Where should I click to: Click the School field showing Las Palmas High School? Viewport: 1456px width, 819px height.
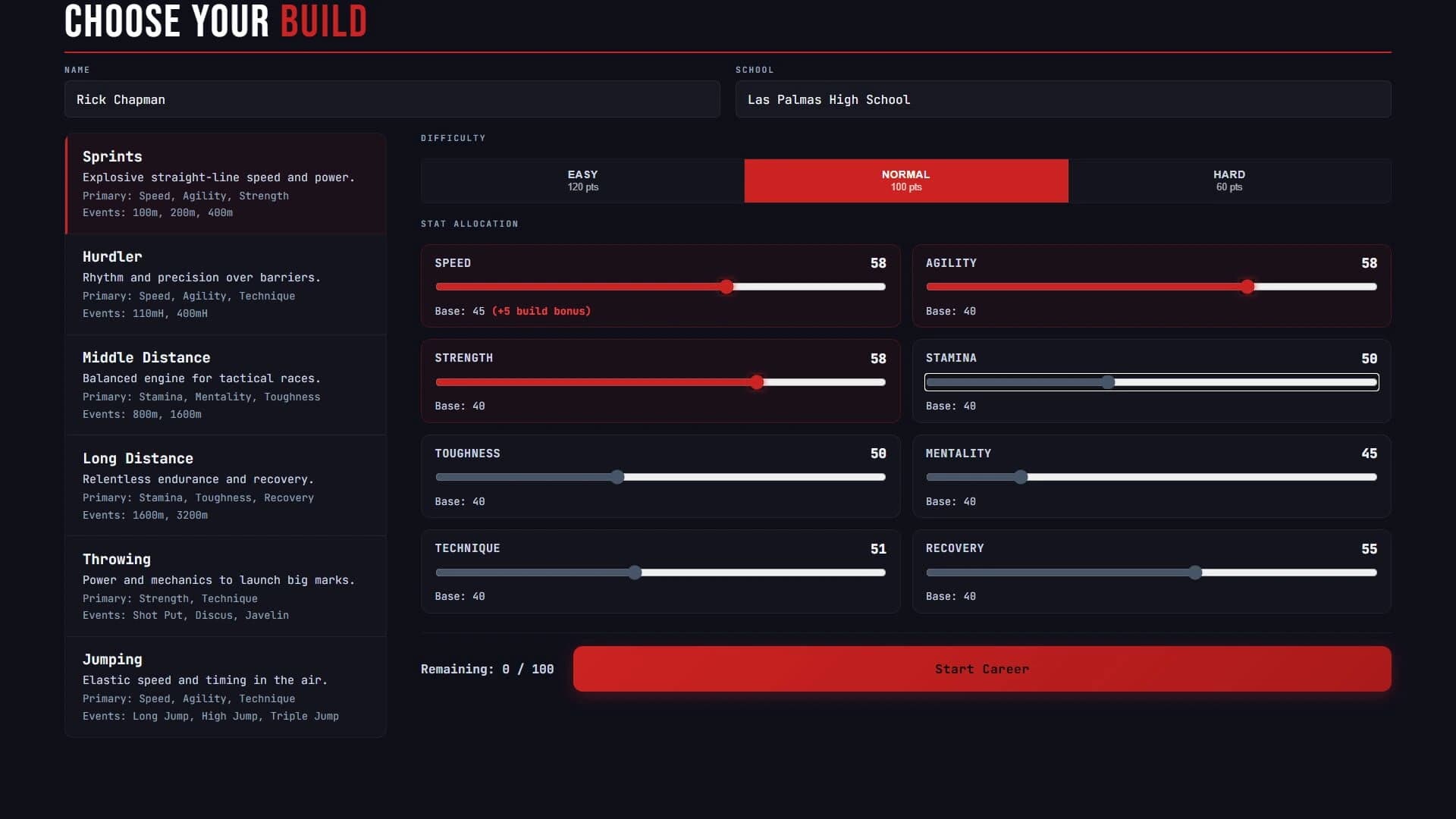1062,99
